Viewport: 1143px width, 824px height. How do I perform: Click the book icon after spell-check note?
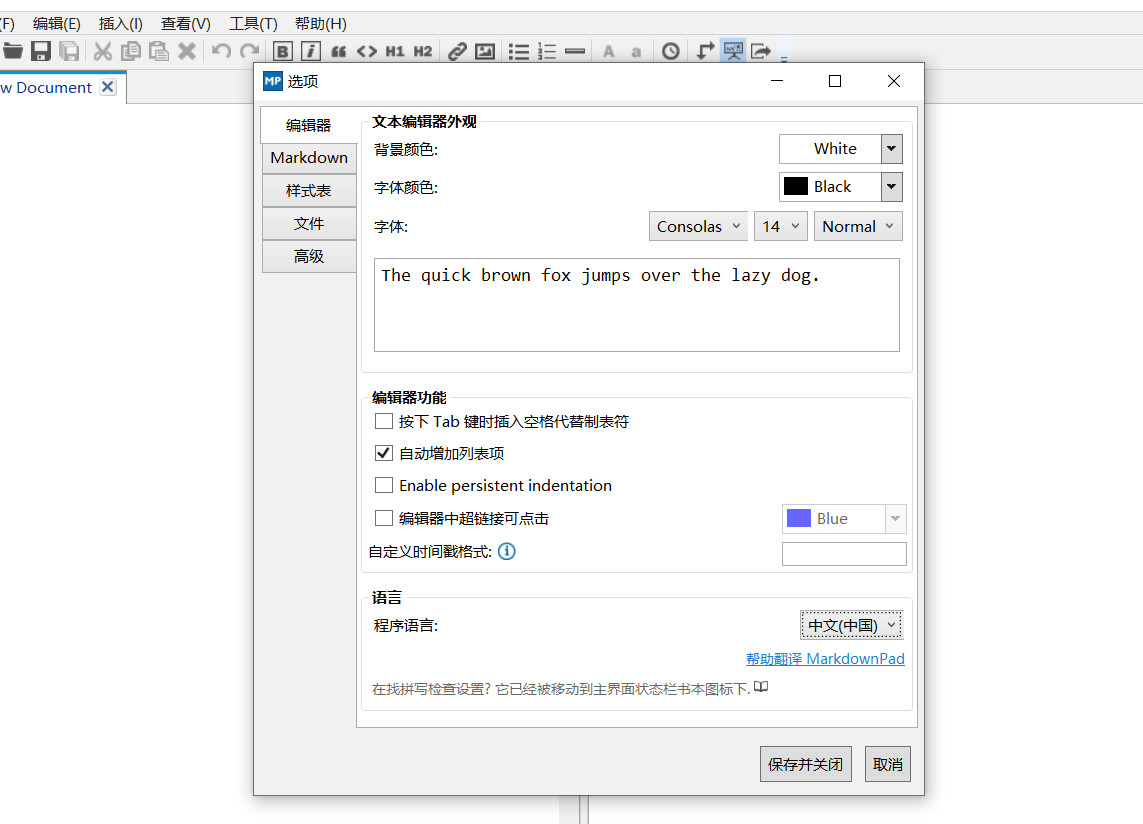point(761,687)
